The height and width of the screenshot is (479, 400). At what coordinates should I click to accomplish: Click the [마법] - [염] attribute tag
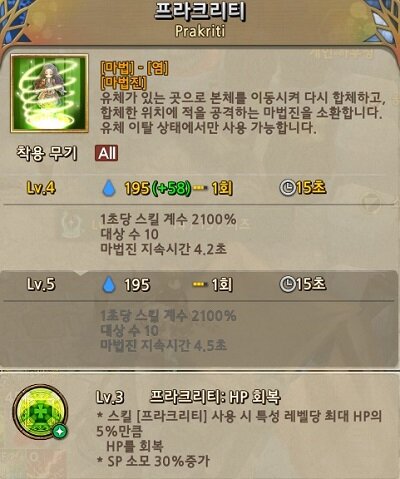134,69
